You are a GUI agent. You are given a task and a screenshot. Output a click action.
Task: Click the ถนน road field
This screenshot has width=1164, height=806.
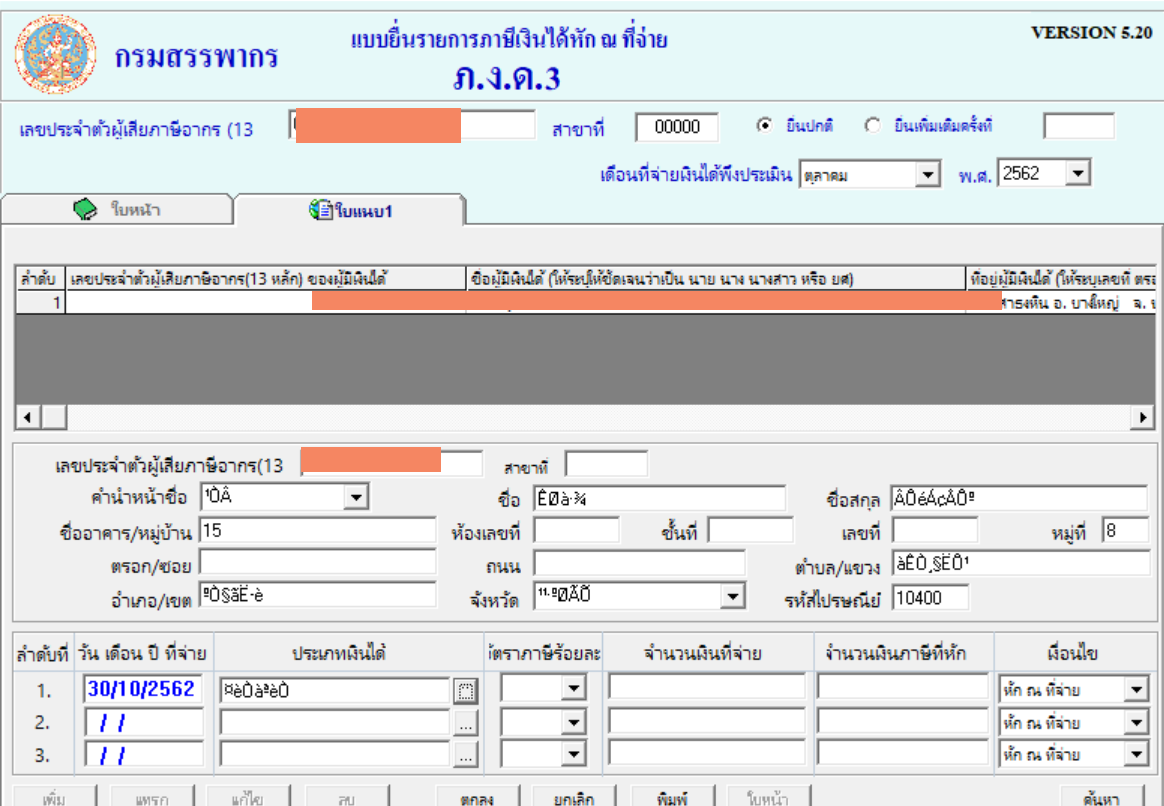[639, 563]
